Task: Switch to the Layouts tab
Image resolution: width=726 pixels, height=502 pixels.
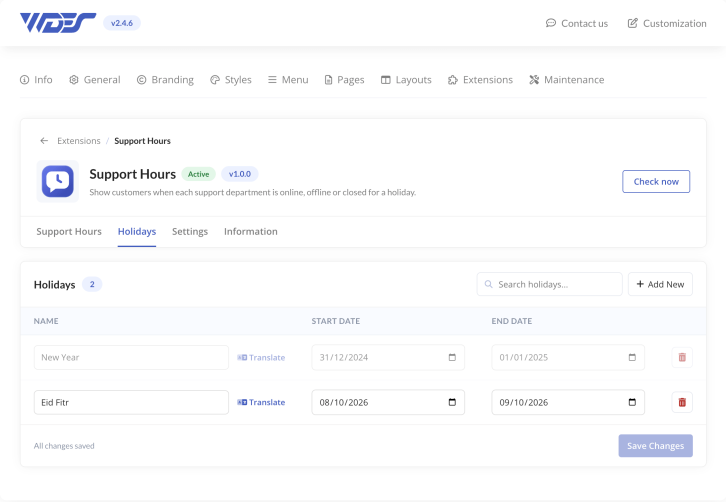Action: (406, 80)
